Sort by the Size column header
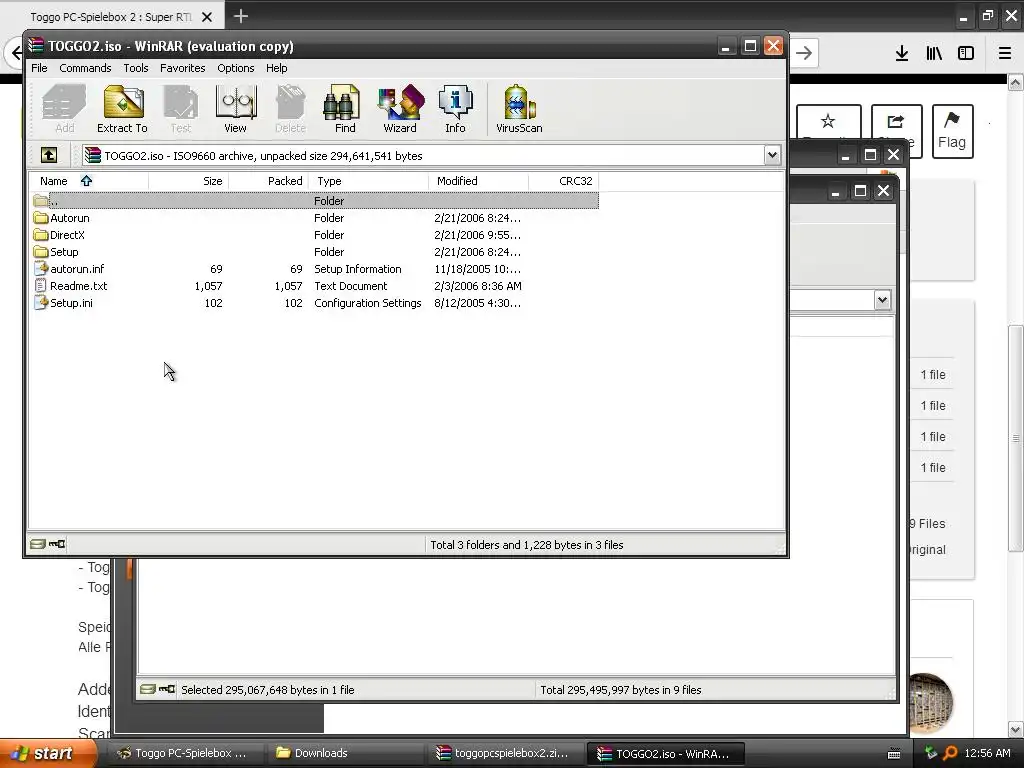This screenshot has height=768, width=1024. click(x=188, y=181)
